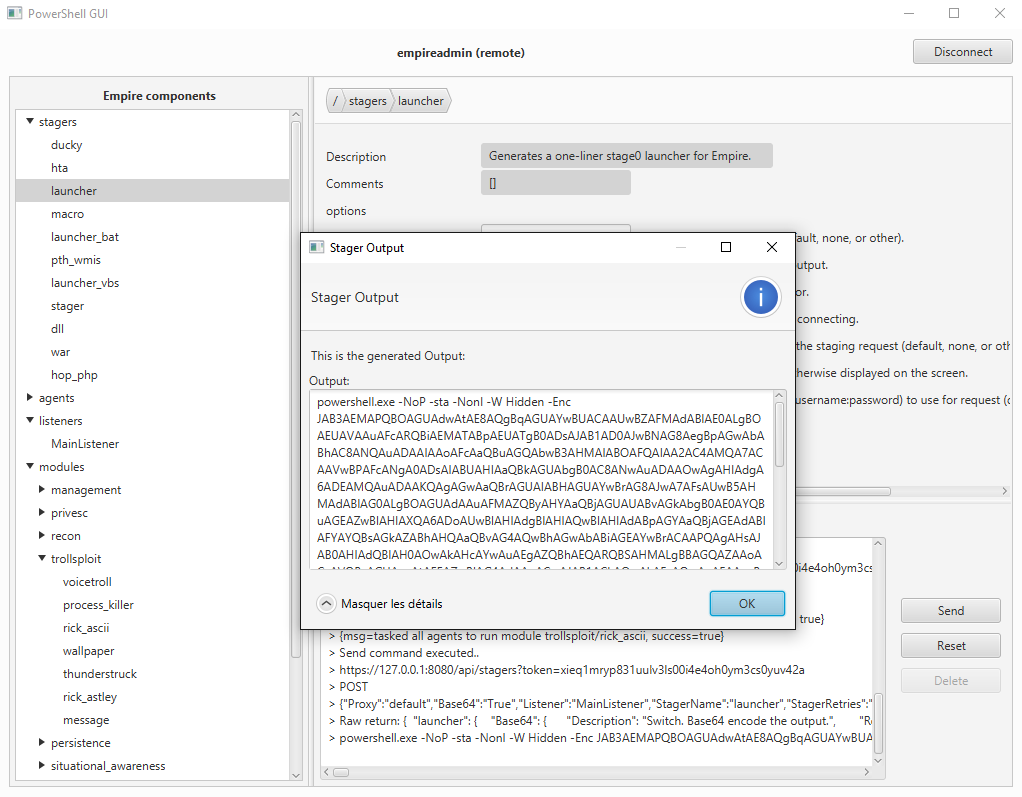Image resolution: width=1022 pixels, height=797 pixels.
Task: Close the Stager Output dialog
Action: click(772, 247)
